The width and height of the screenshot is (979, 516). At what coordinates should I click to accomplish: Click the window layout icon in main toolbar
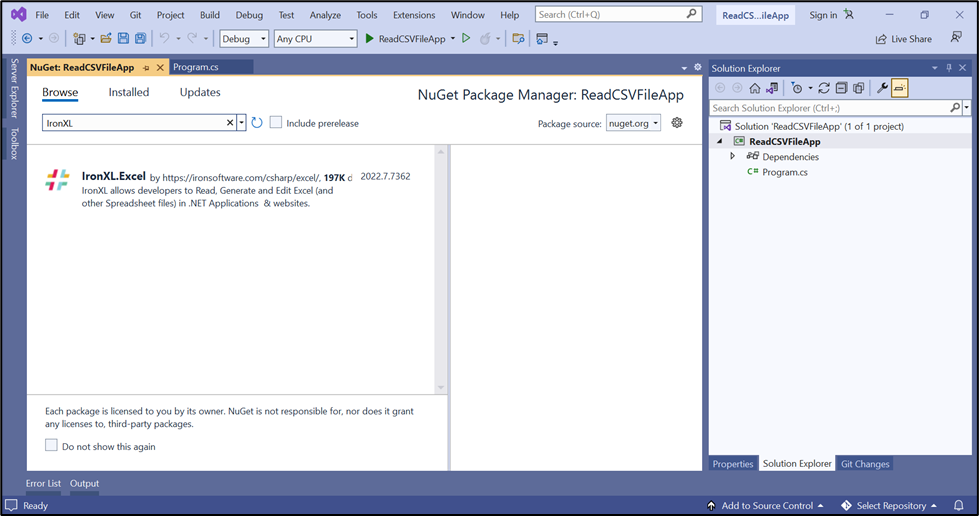[x=542, y=39]
